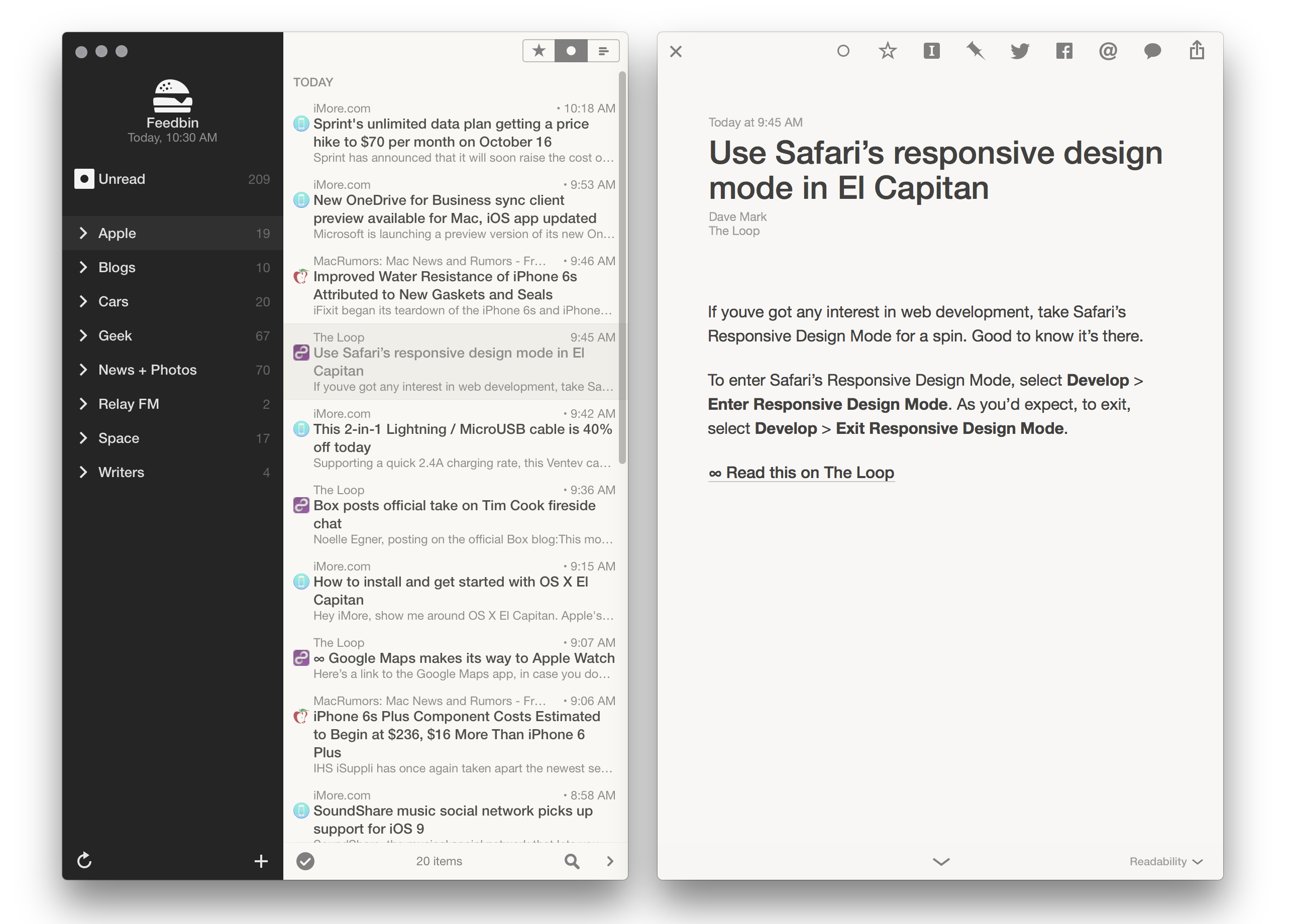Open 2-in-1 Lightning / MicroUSB cable article

tap(455, 438)
